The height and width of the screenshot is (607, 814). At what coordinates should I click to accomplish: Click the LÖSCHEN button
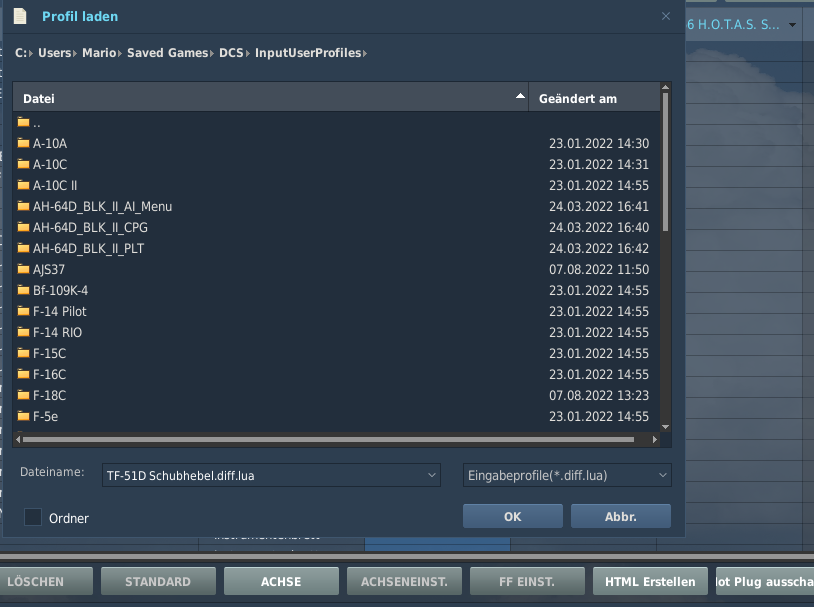pos(44,582)
